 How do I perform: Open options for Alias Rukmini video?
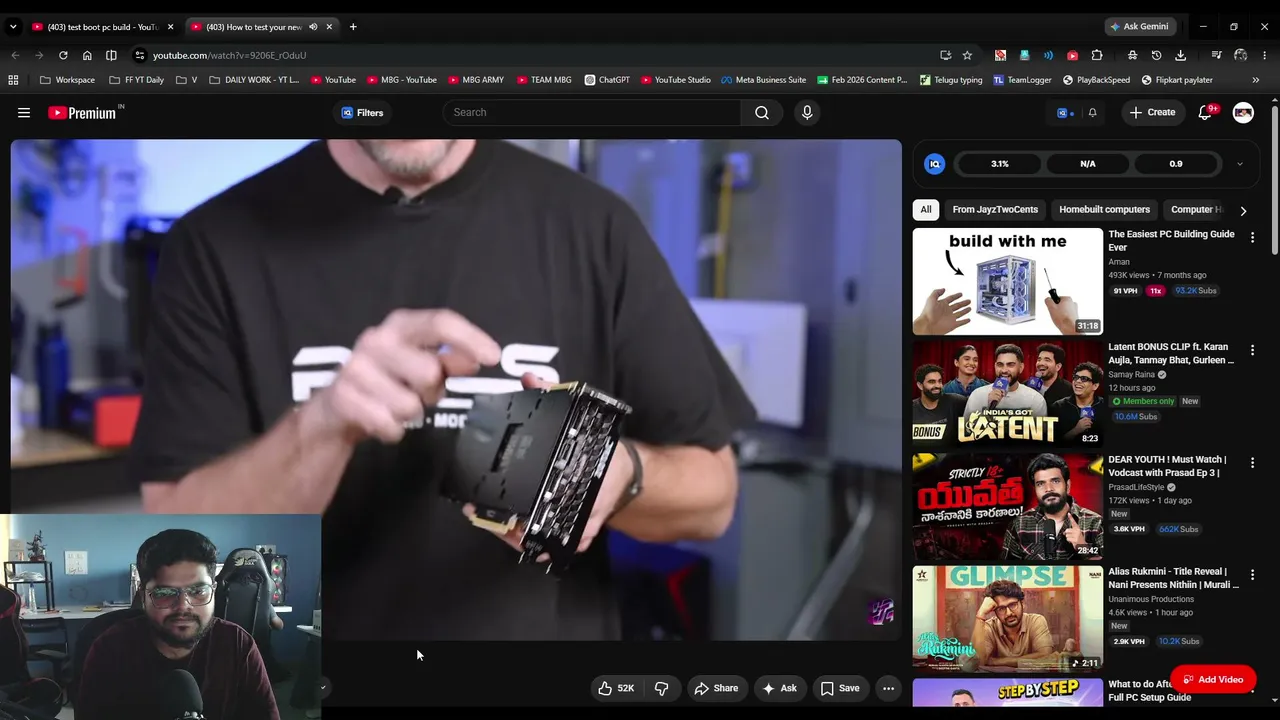pyautogui.click(x=1252, y=576)
